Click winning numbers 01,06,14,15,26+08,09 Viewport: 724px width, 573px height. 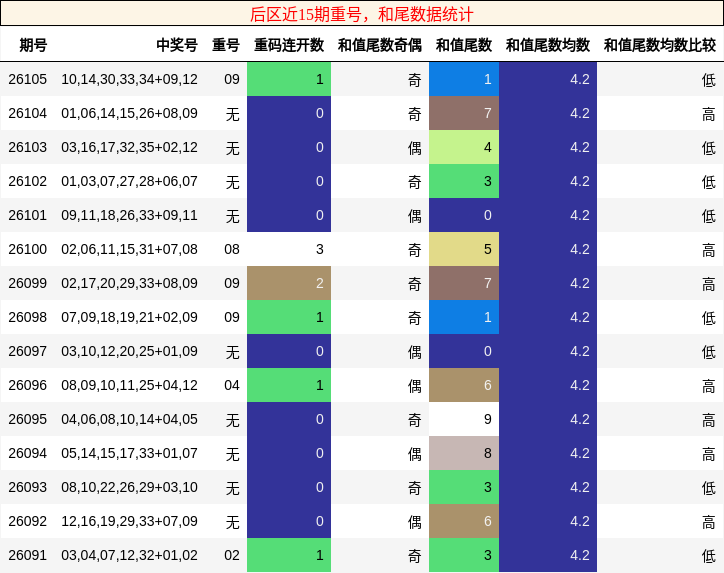(x=129, y=113)
